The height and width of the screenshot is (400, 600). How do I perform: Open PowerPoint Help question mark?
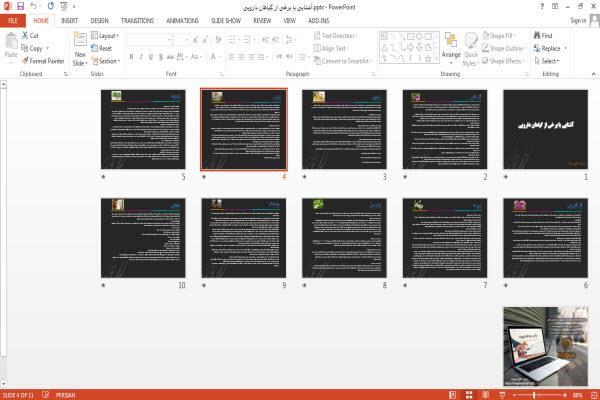(542, 7)
